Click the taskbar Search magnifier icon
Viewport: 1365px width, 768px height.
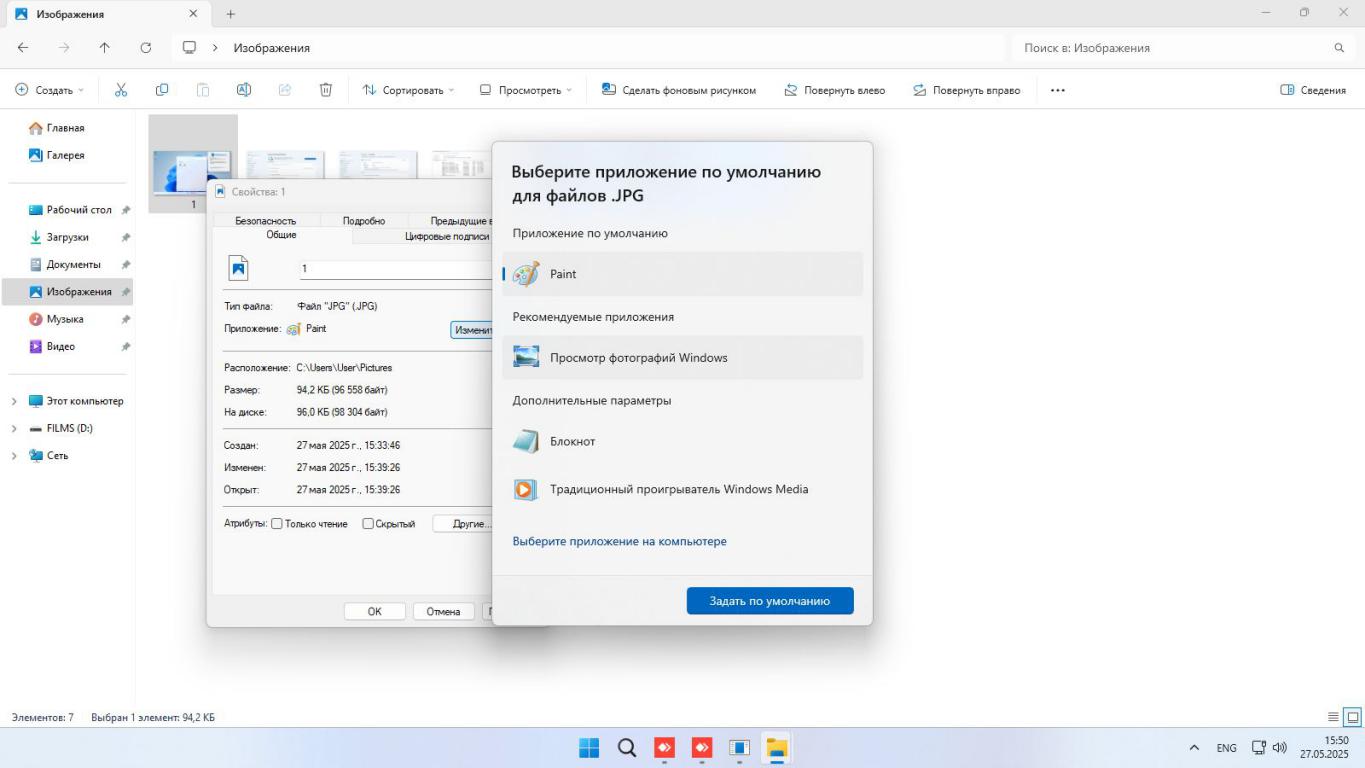(627, 748)
